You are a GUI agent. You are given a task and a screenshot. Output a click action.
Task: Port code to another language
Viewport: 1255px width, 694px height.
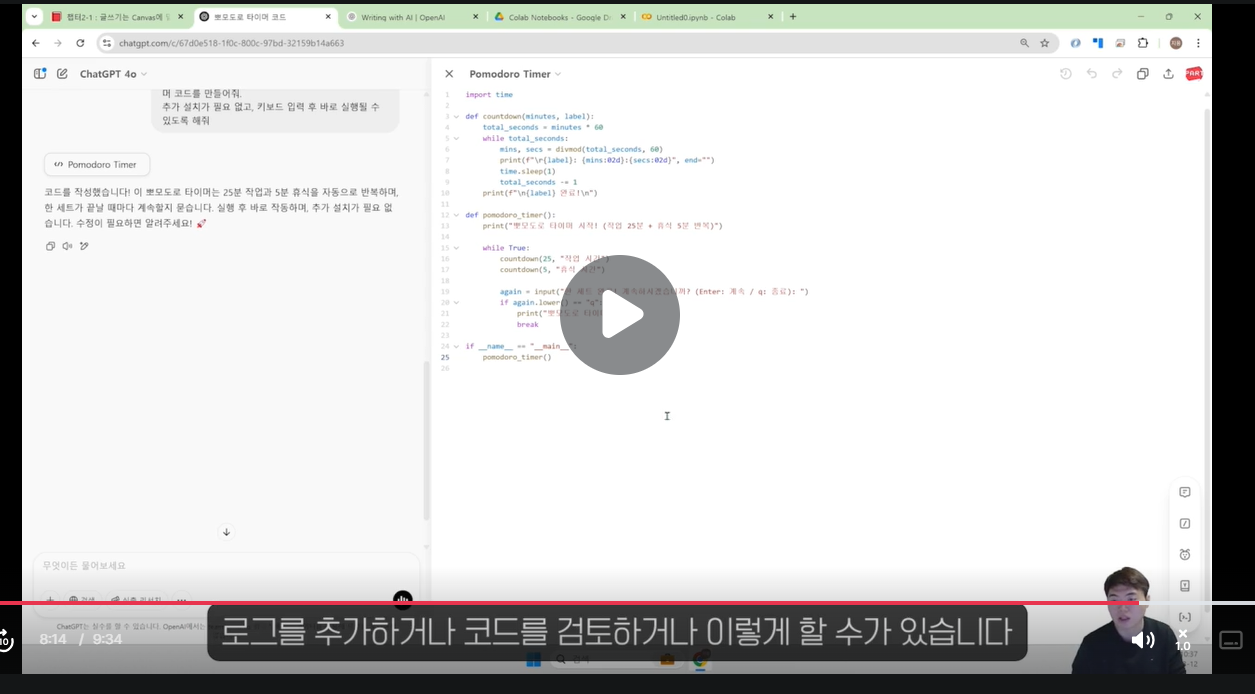coord(1185,585)
